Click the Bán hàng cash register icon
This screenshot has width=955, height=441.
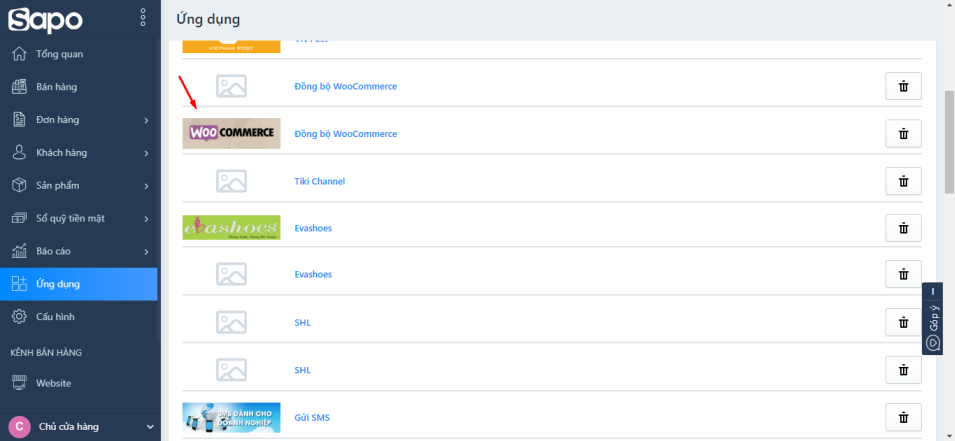[19, 87]
